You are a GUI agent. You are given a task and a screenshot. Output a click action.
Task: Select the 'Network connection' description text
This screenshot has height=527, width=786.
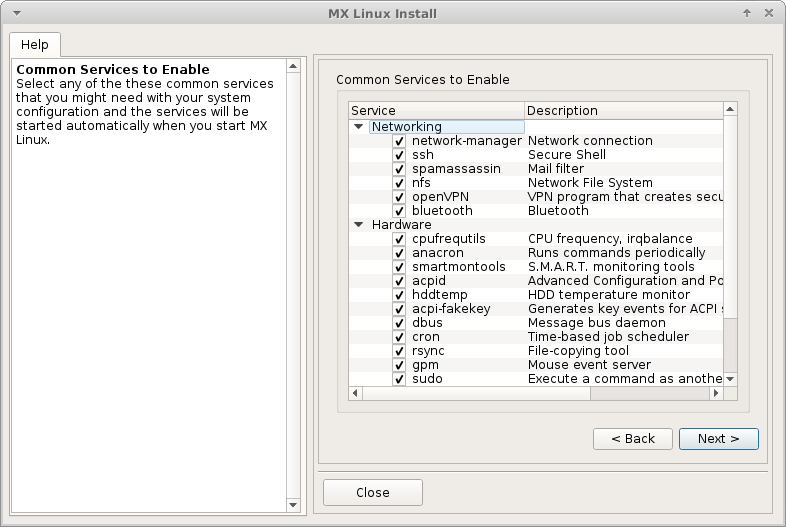590,141
